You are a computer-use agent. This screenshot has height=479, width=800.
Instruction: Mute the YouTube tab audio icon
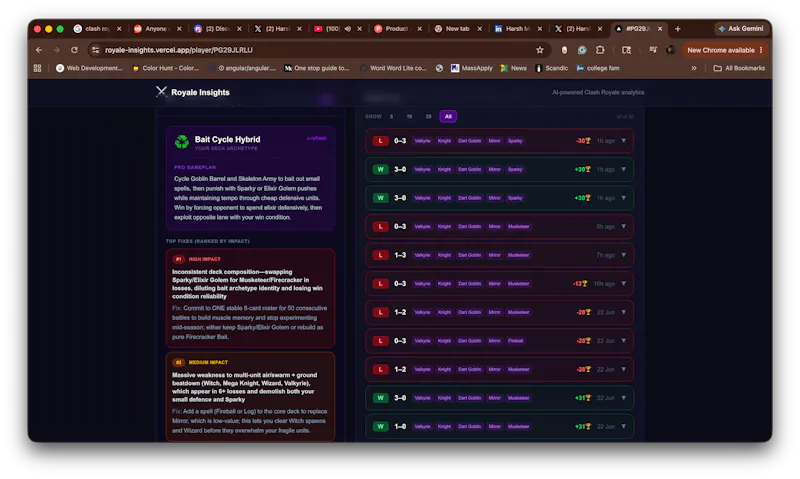[348, 29]
